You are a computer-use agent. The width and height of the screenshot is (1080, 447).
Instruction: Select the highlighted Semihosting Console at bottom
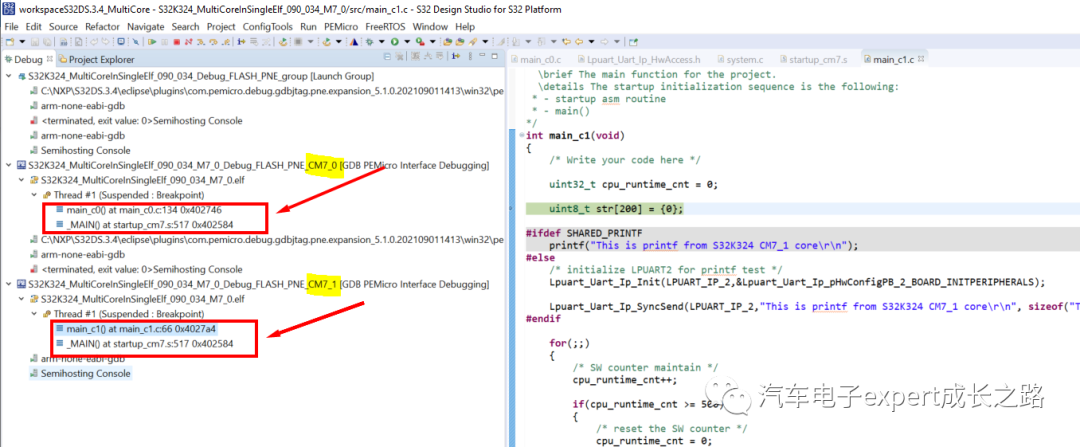[80, 373]
